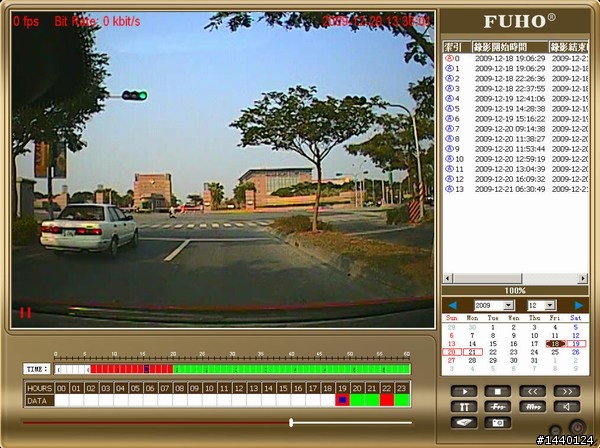This screenshot has width=600, height=448.
Task: Click the Fps display button
Action: click(x=497, y=407)
